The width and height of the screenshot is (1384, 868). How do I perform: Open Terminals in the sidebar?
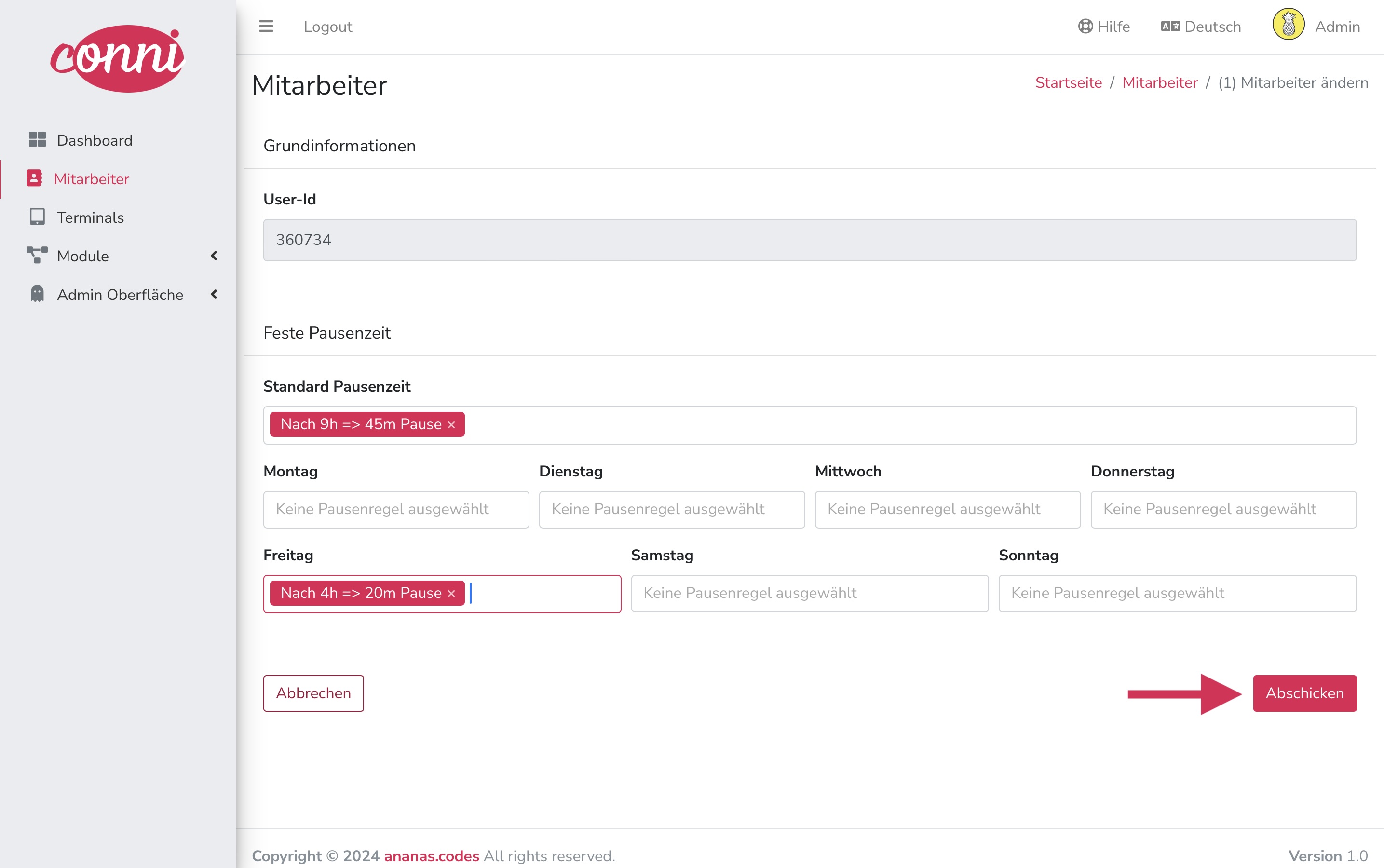118,217
